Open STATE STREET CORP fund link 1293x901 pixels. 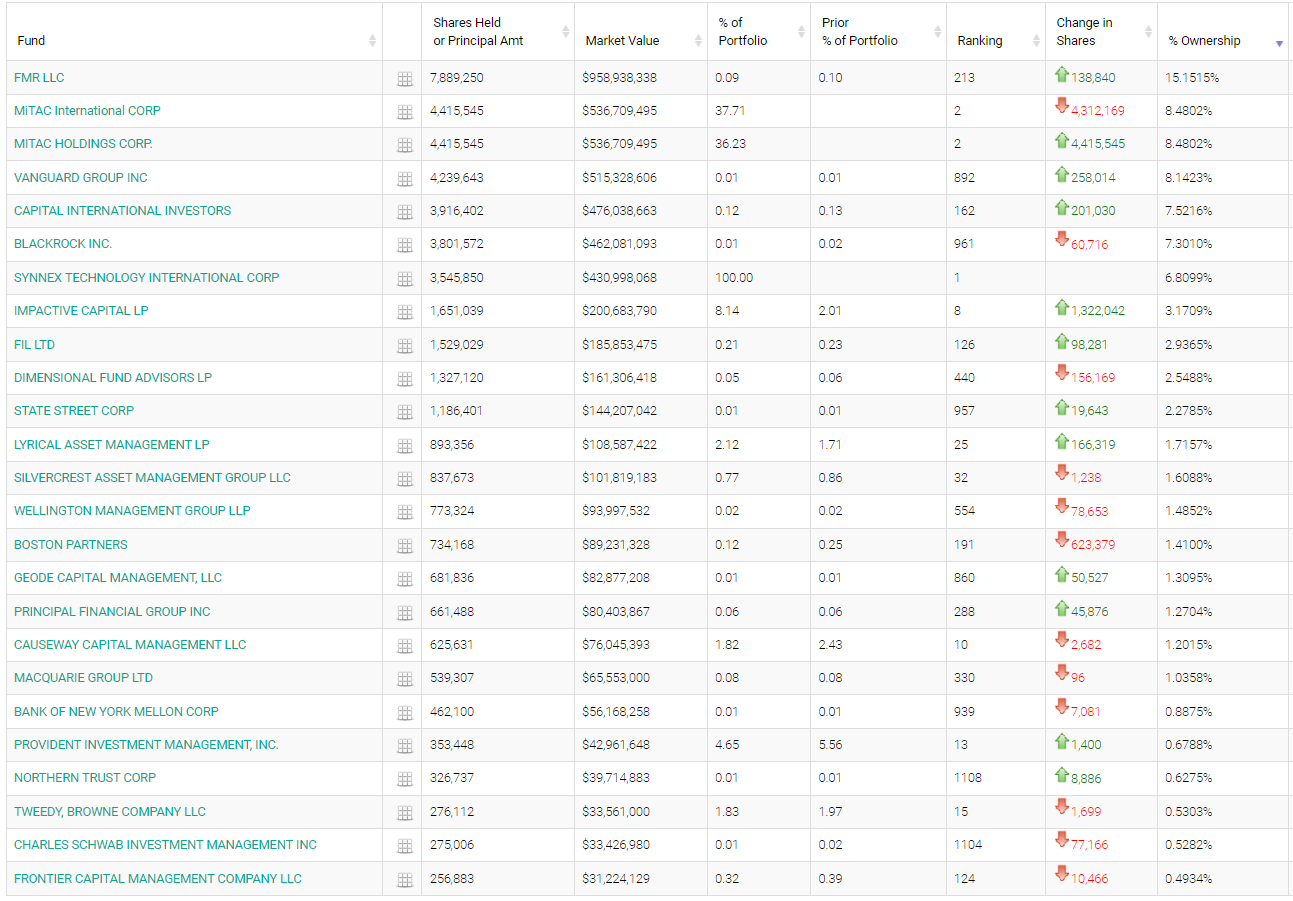coord(74,411)
